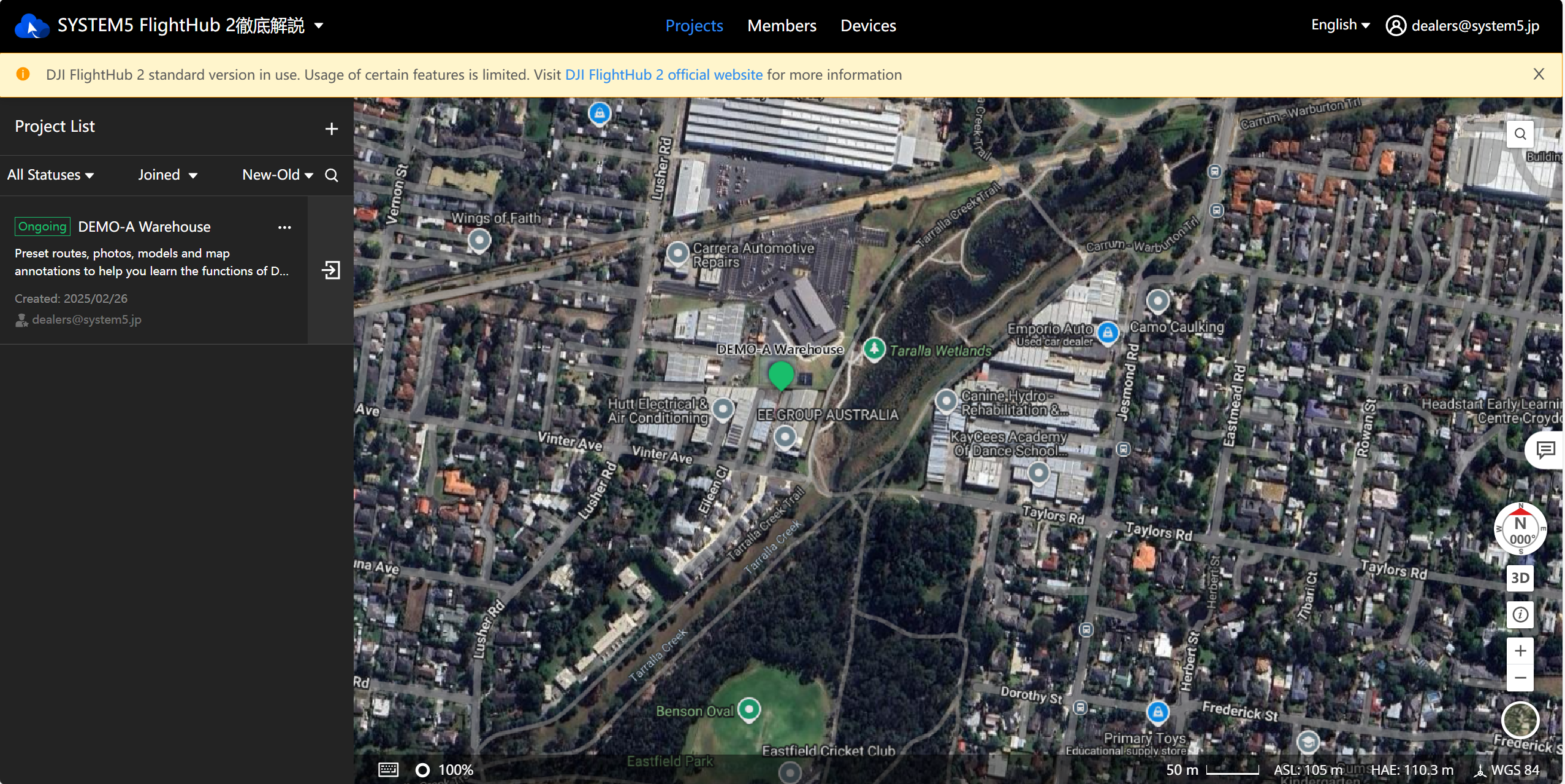Click Taralla Wetlands park marker

tap(874, 349)
